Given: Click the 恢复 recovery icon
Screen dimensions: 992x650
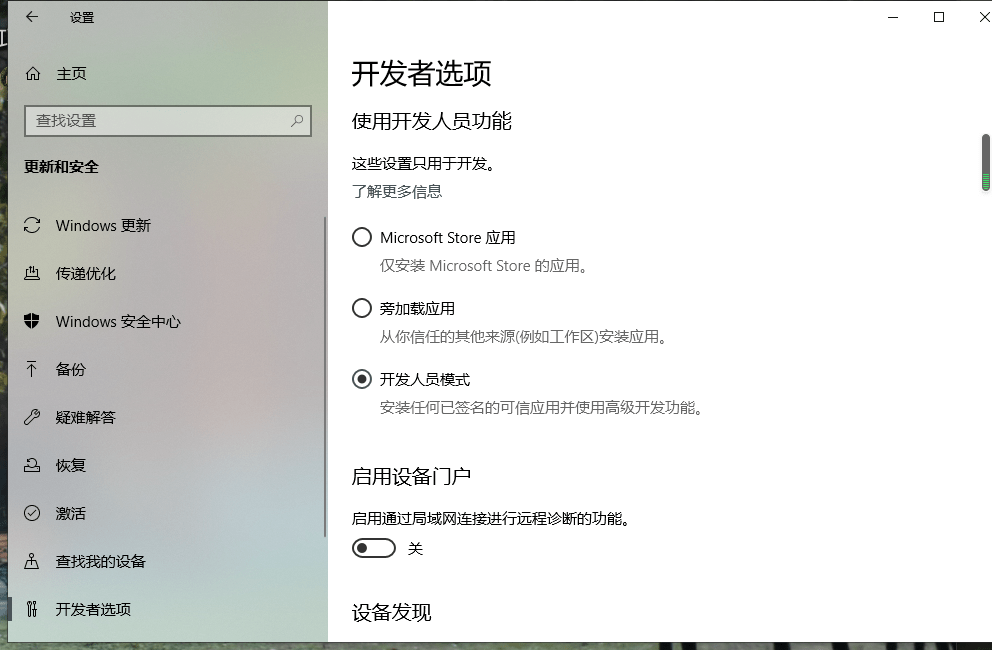Looking at the screenshot, I should 32,465.
